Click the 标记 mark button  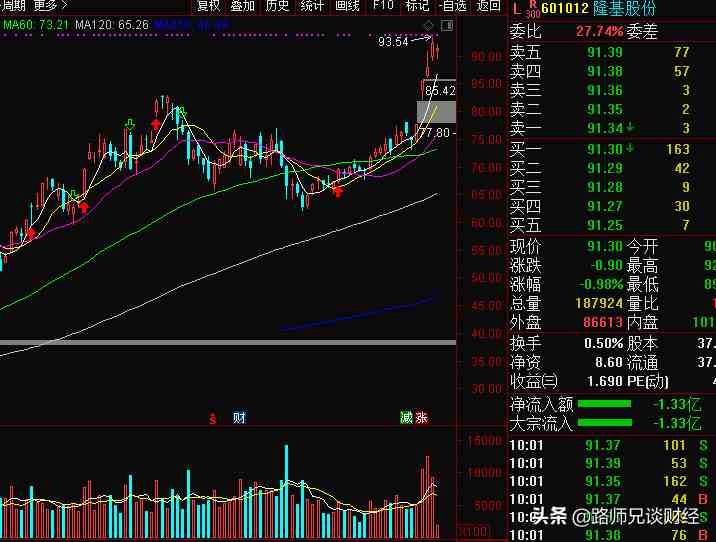pyautogui.click(x=417, y=5)
